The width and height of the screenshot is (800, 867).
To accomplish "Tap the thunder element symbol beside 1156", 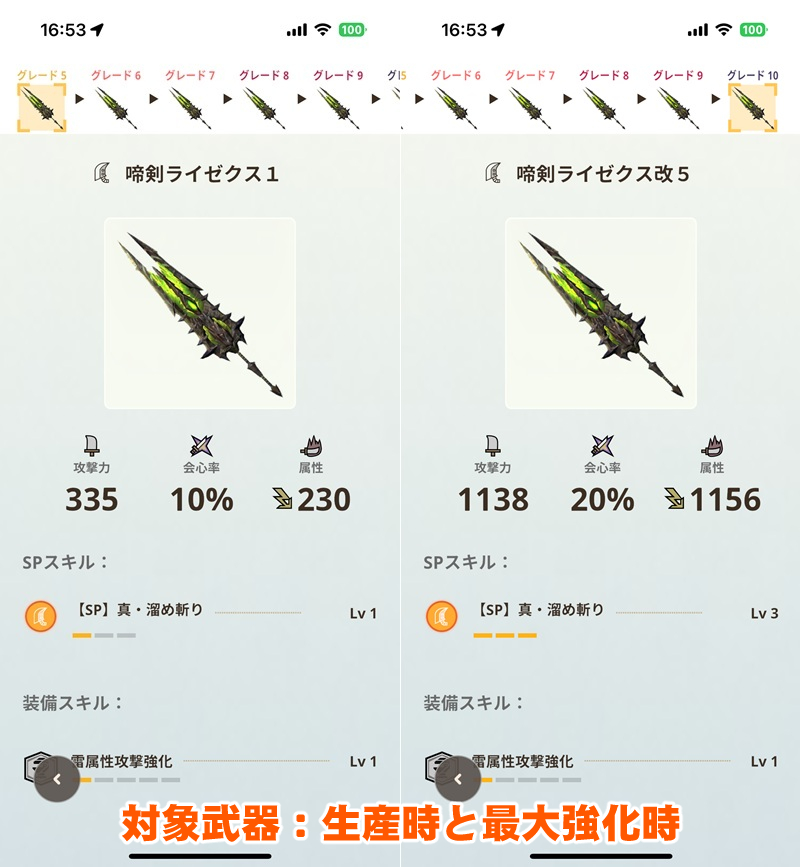I will click(674, 498).
